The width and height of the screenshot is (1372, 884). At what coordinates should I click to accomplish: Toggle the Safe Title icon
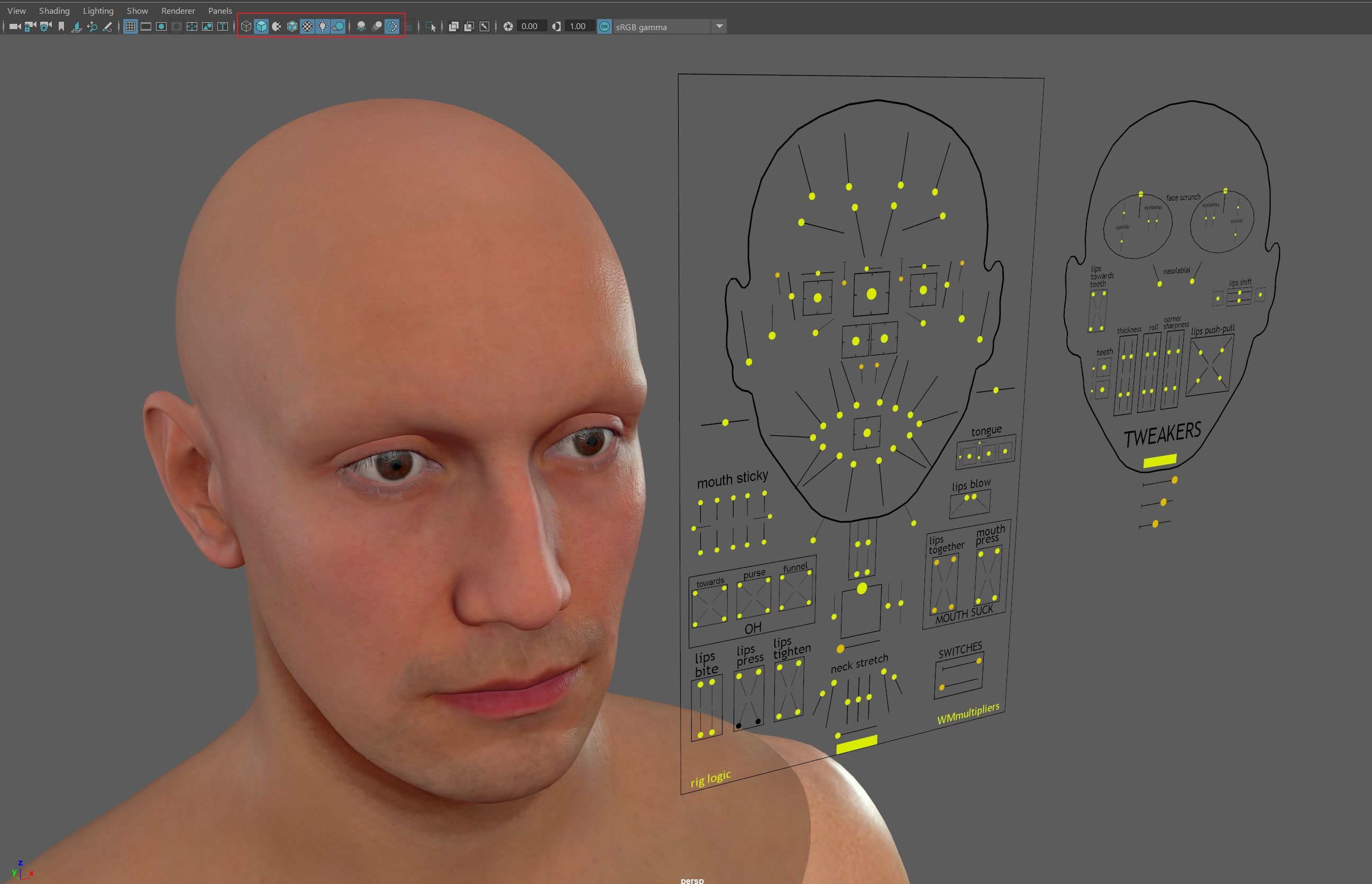pos(223,26)
